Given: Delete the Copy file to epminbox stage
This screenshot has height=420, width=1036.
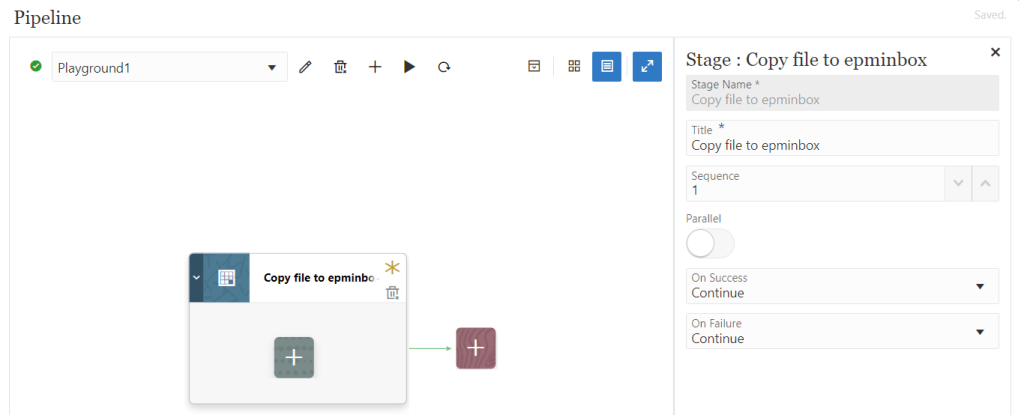Looking at the screenshot, I should [x=392, y=293].
